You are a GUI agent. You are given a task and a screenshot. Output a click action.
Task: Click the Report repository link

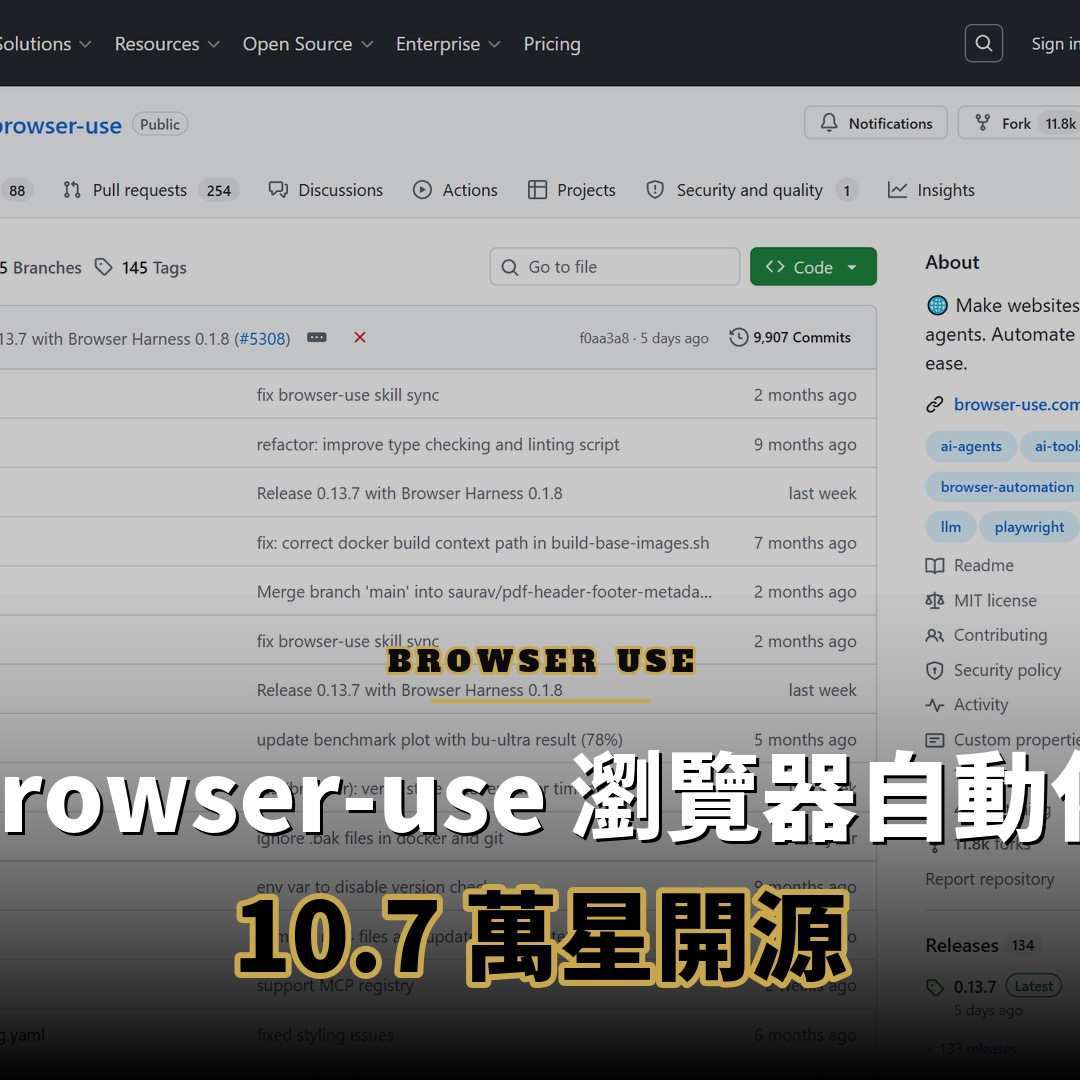(990, 879)
